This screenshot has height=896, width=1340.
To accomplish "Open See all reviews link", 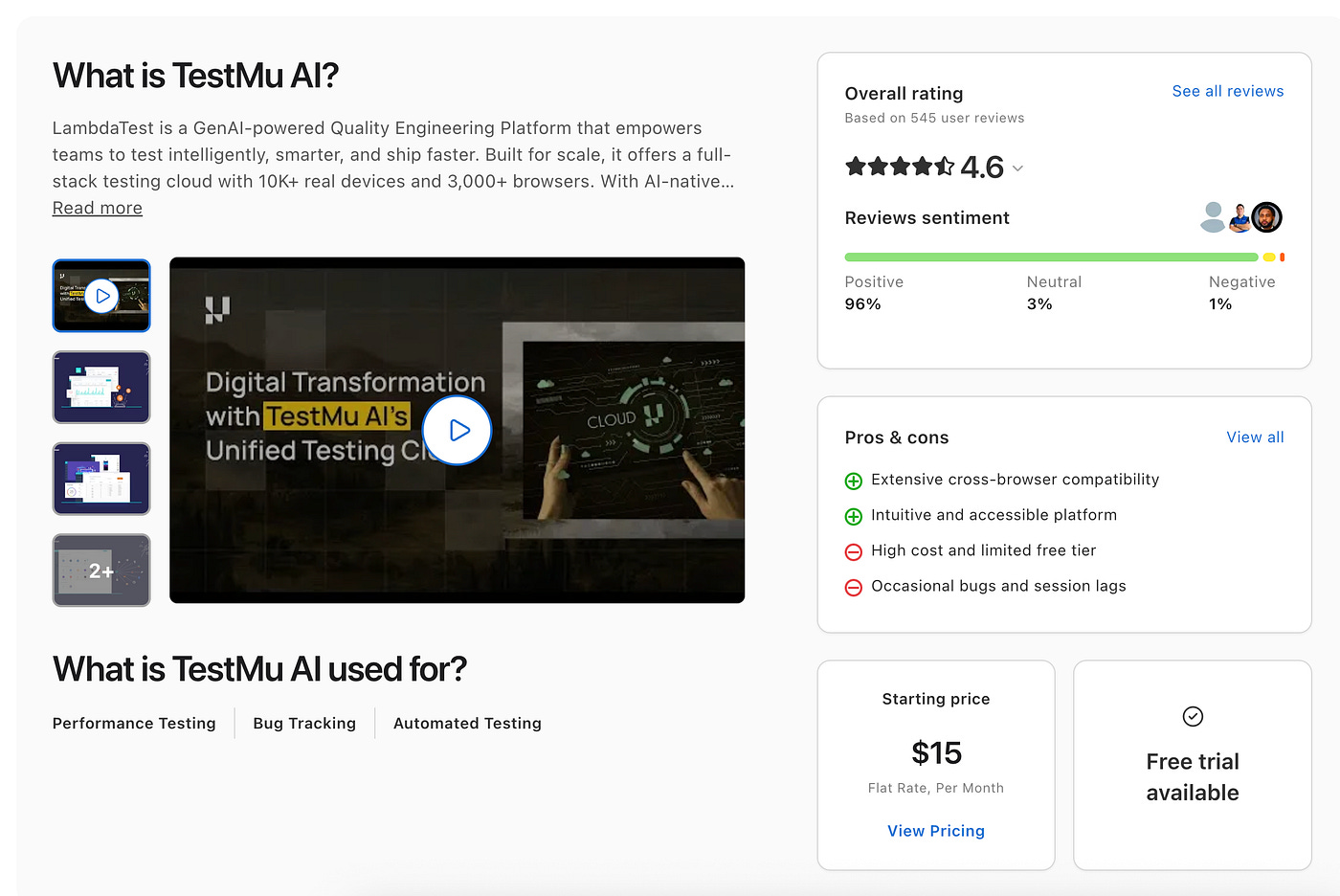I will coord(1228,91).
